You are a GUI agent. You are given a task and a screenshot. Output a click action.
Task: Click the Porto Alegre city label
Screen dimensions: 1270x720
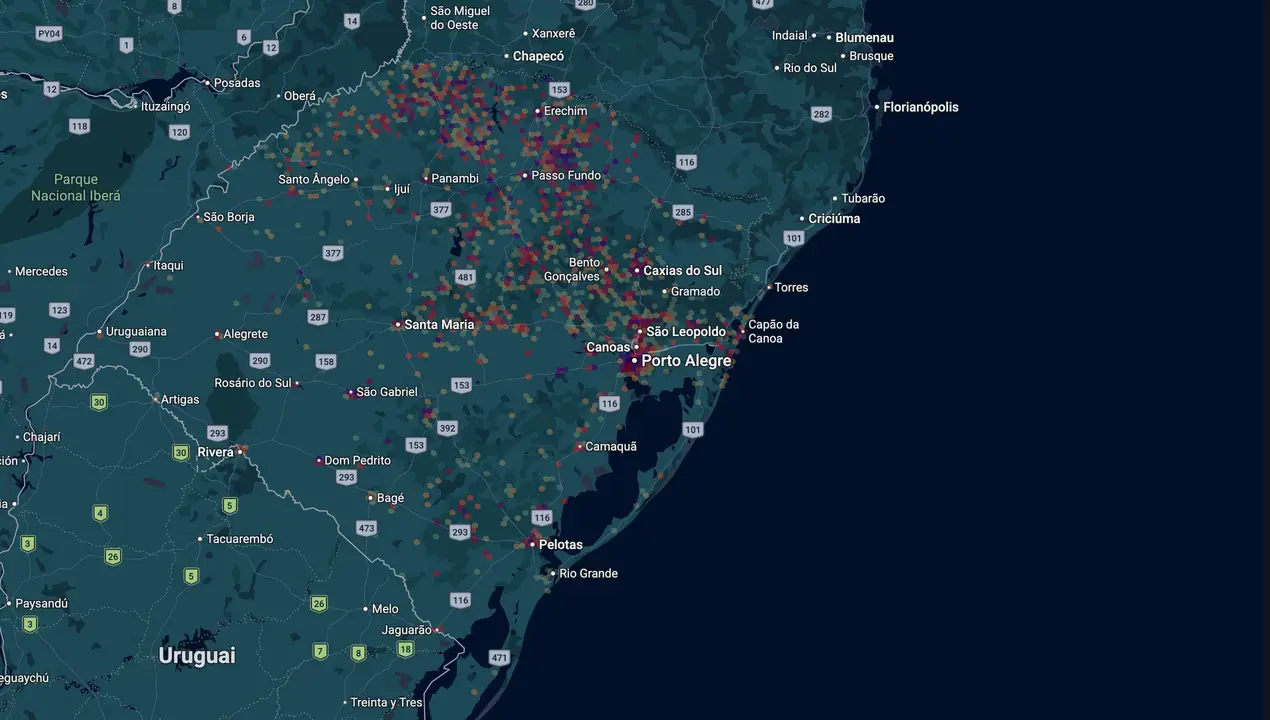click(x=686, y=360)
